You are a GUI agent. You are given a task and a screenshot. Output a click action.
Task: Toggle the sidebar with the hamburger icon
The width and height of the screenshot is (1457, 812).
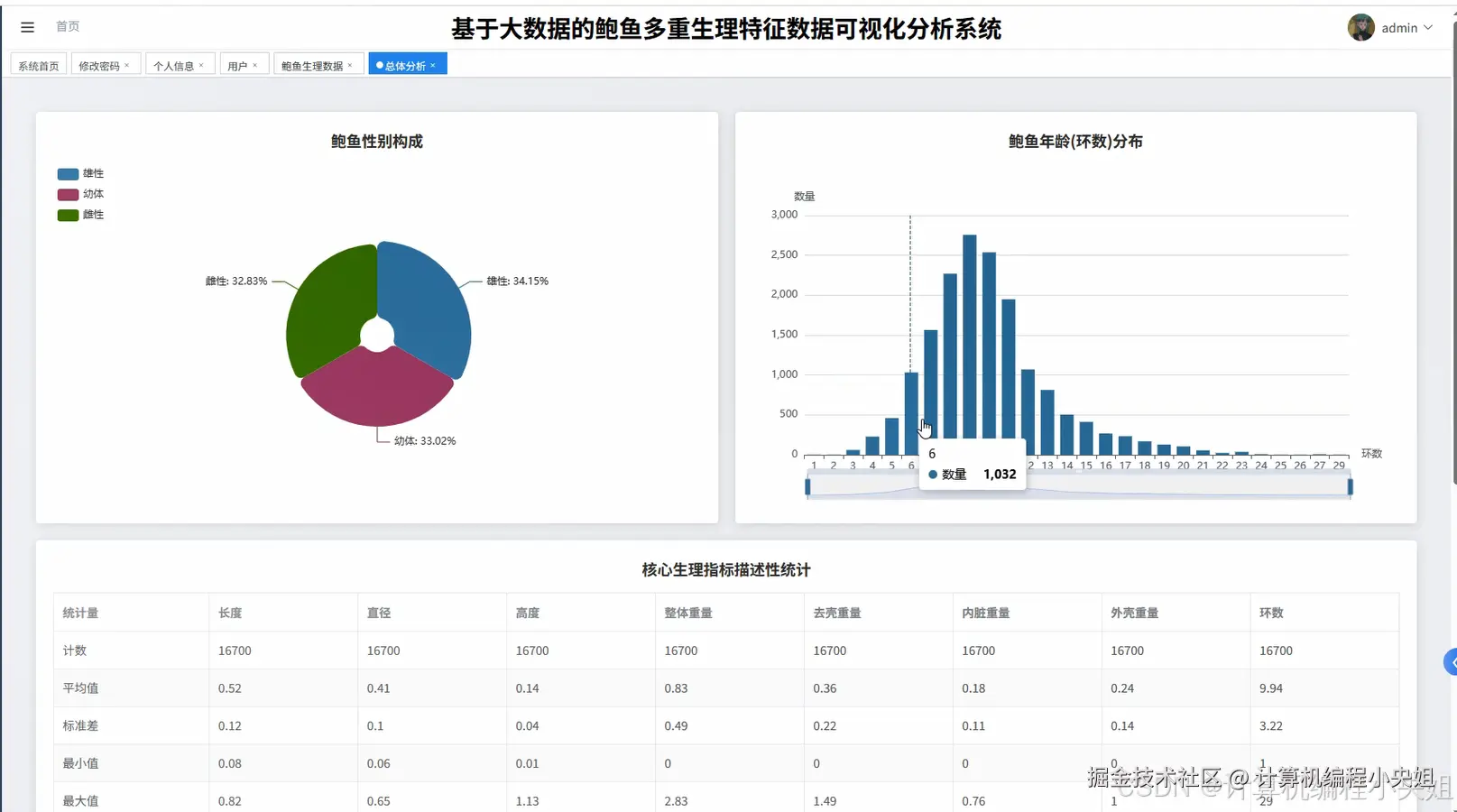27,27
